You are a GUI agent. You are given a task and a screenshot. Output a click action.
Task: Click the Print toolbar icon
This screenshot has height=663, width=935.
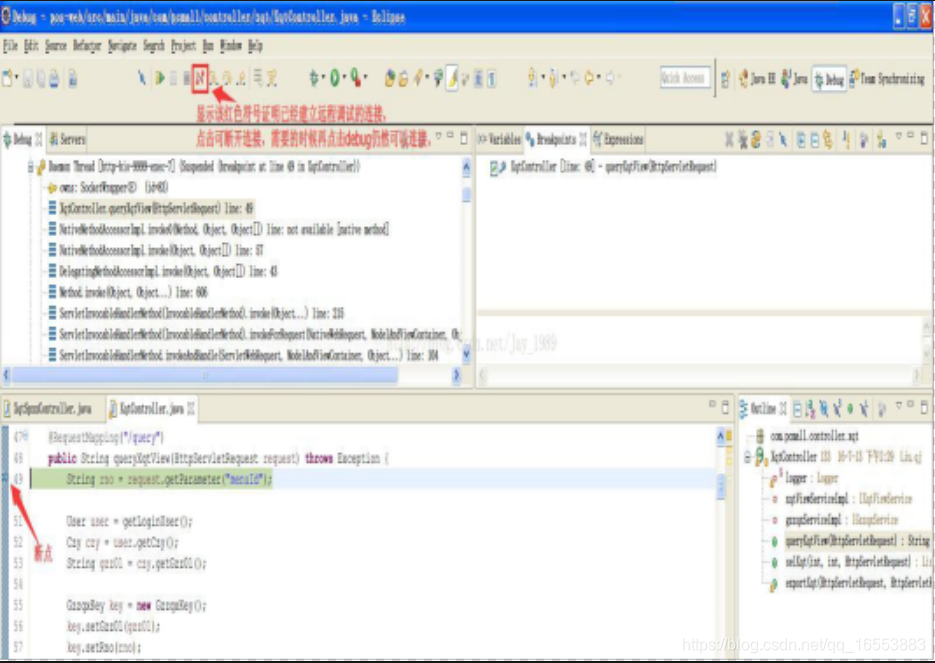[x=54, y=78]
